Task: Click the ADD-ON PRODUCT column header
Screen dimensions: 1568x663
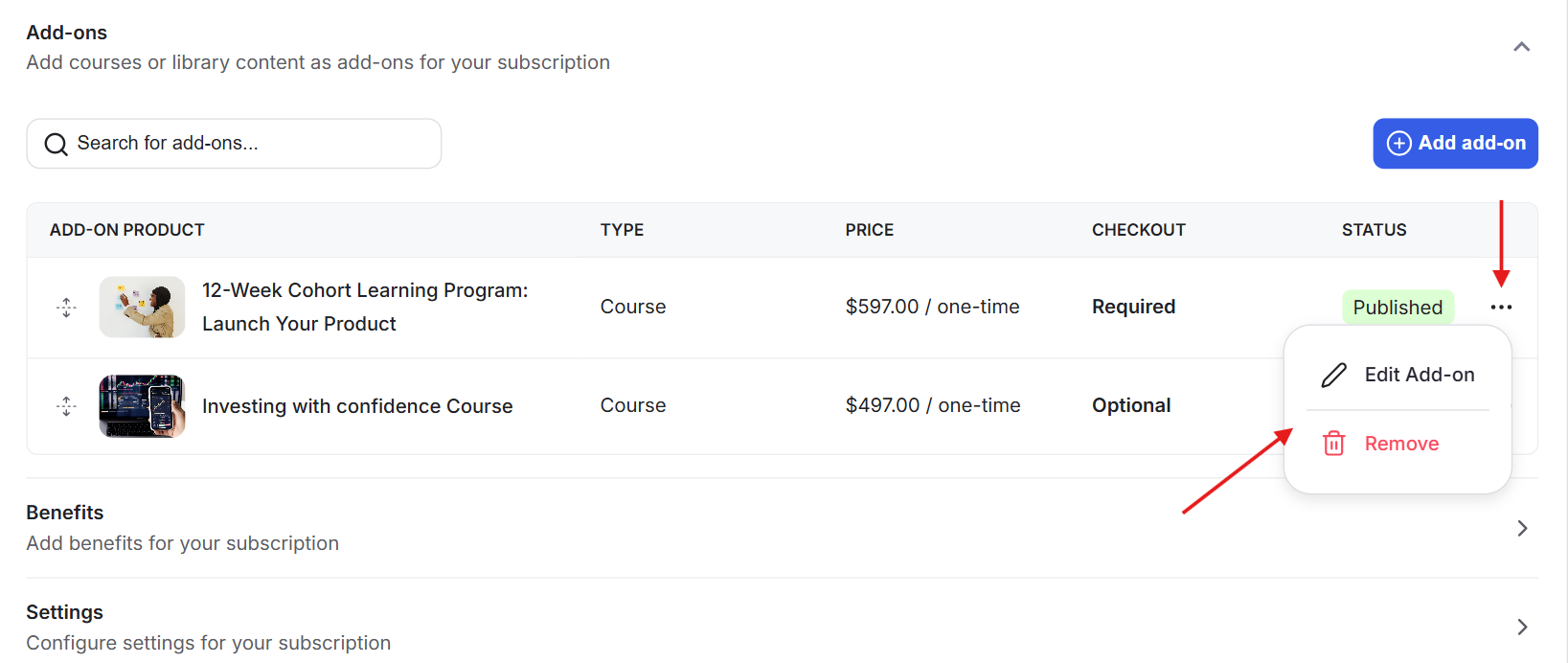Action: click(126, 230)
